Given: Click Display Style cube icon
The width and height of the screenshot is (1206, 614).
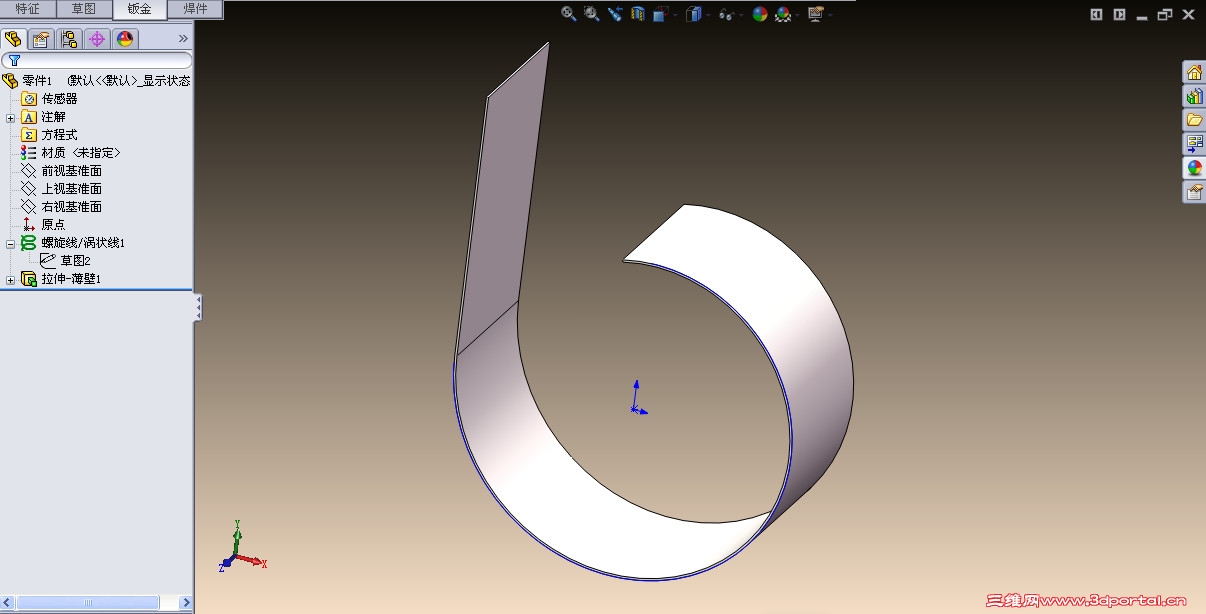Looking at the screenshot, I should pyautogui.click(x=693, y=14).
